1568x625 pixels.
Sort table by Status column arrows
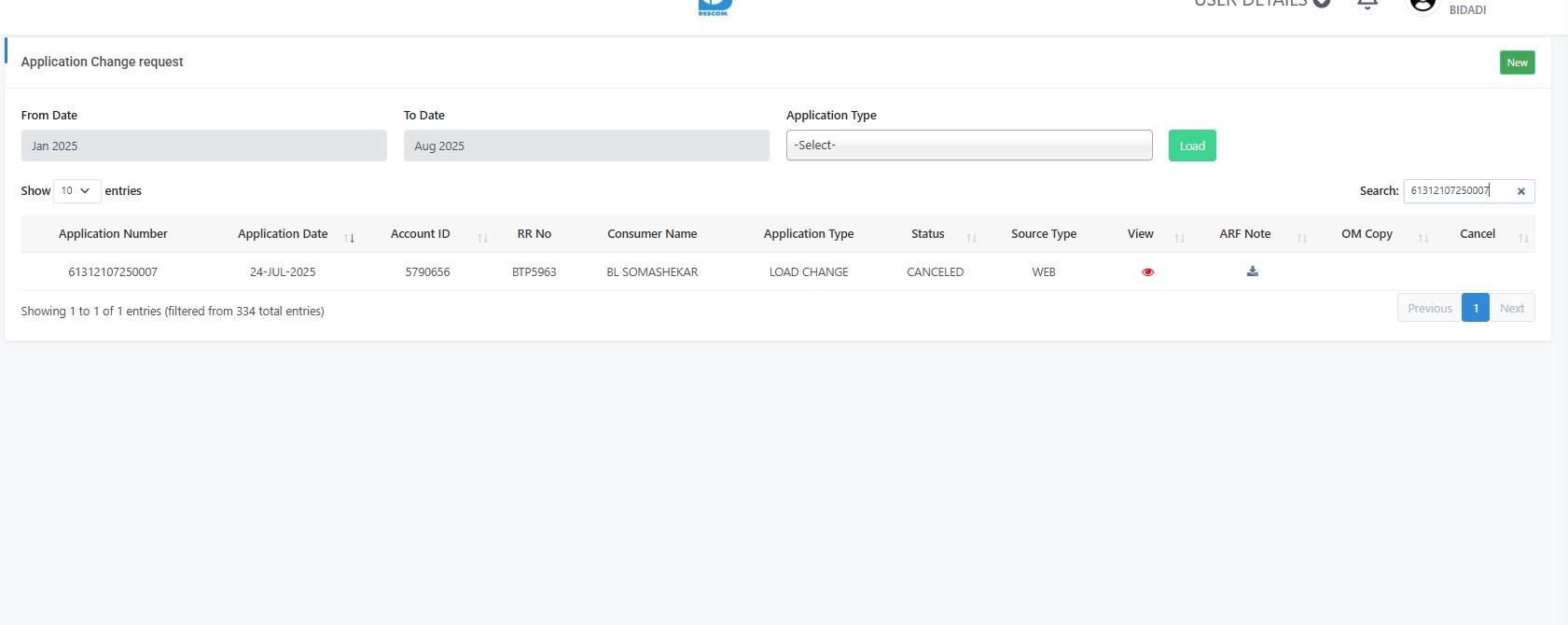[x=971, y=238]
